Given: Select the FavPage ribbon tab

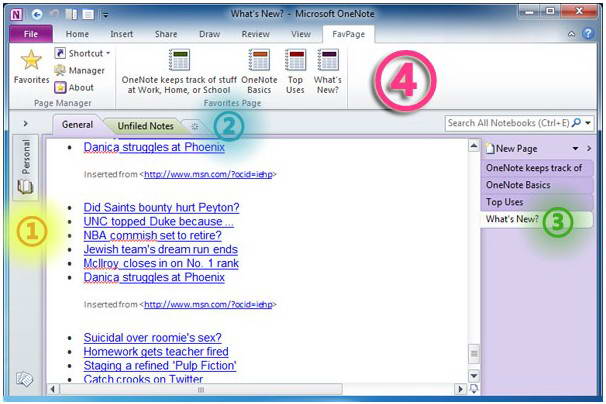Looking at the screenshot, I should coord(348,34).
